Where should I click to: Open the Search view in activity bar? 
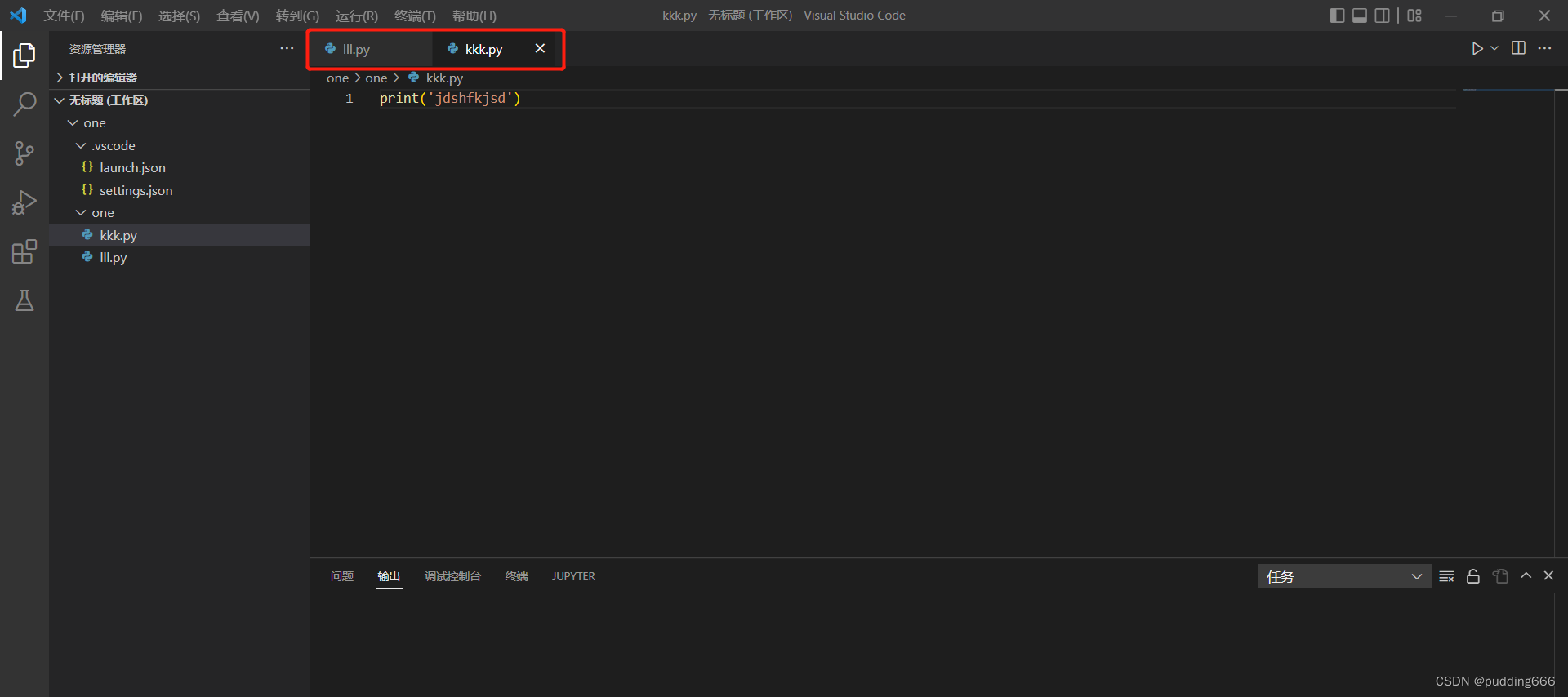pos(24,104)
